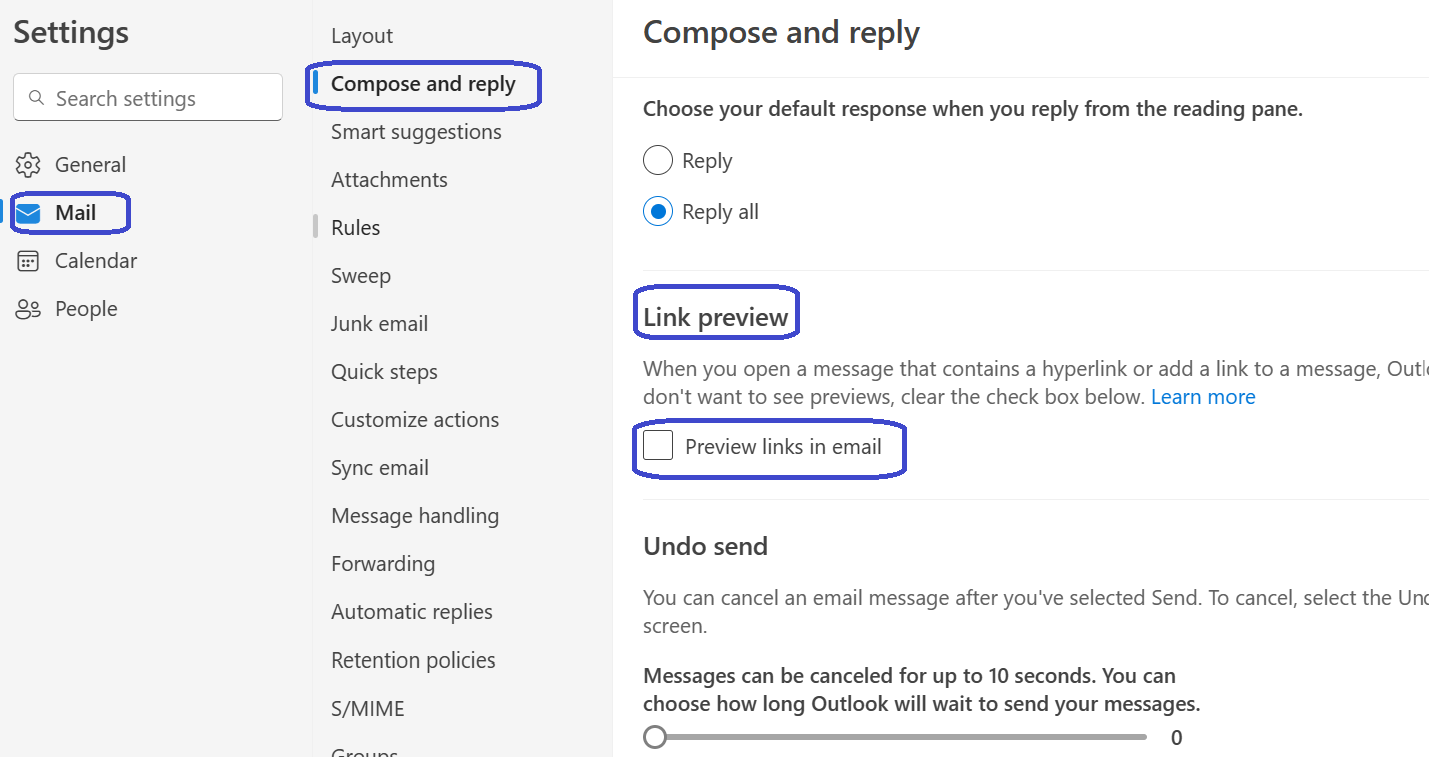Select the Reply radio button

point(658,160)
